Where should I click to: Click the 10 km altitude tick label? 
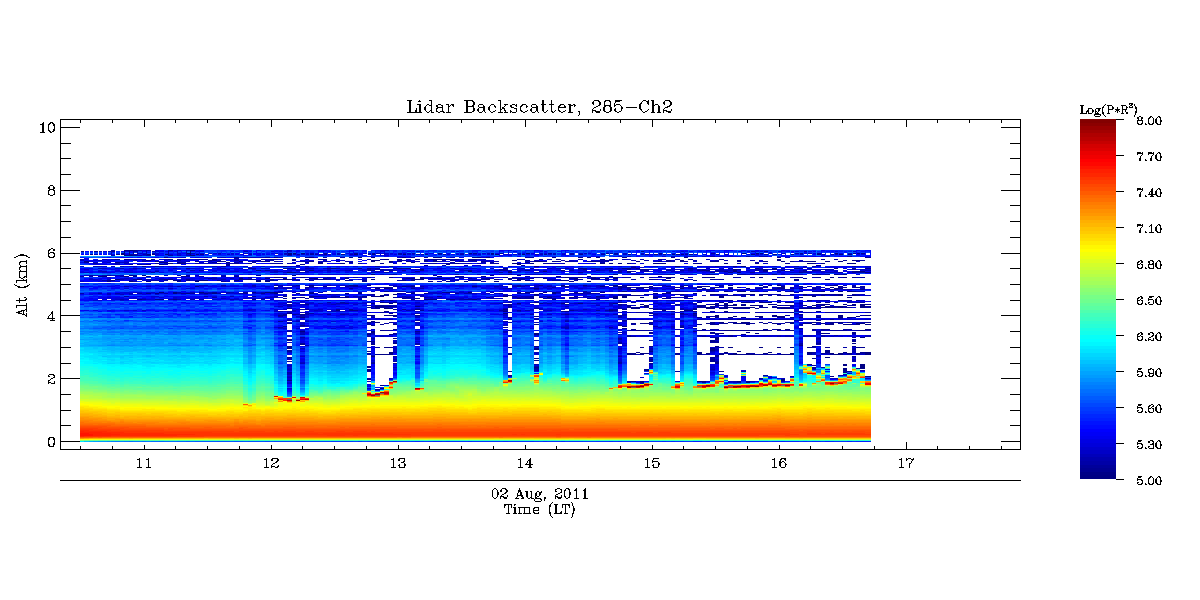46,127
